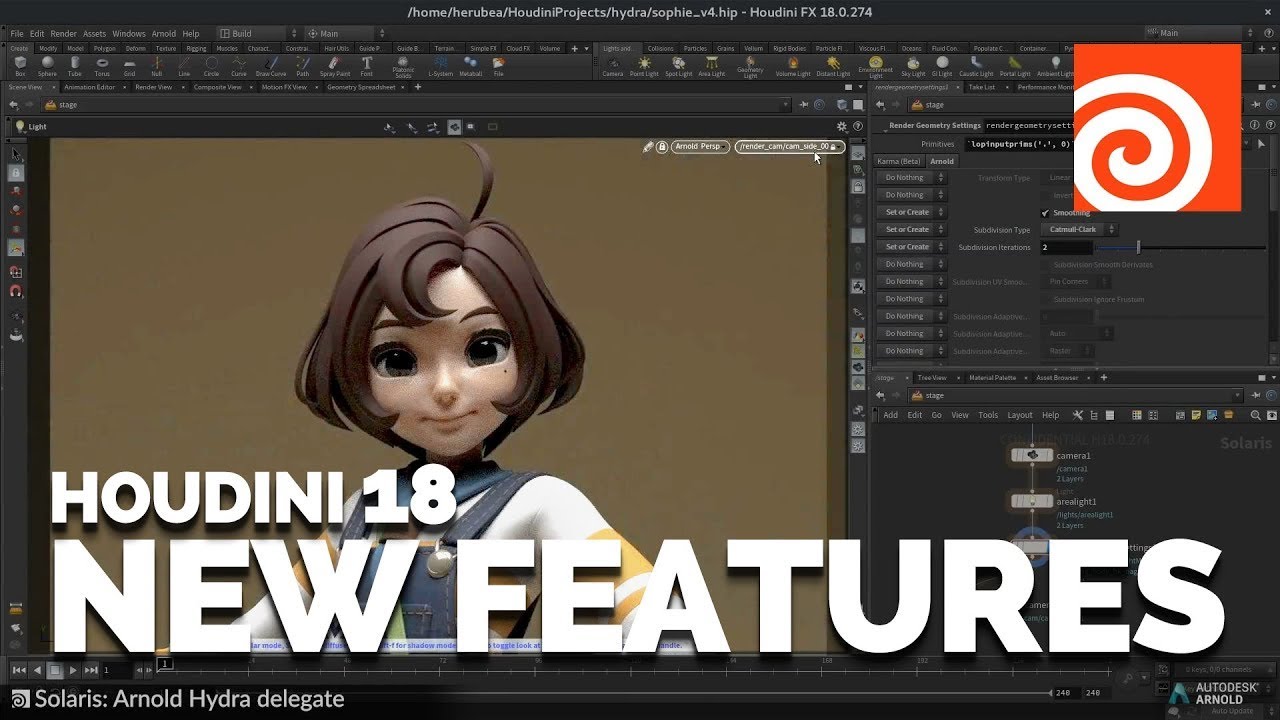Open the Rigging shelf tab

[x=195, y=48]
